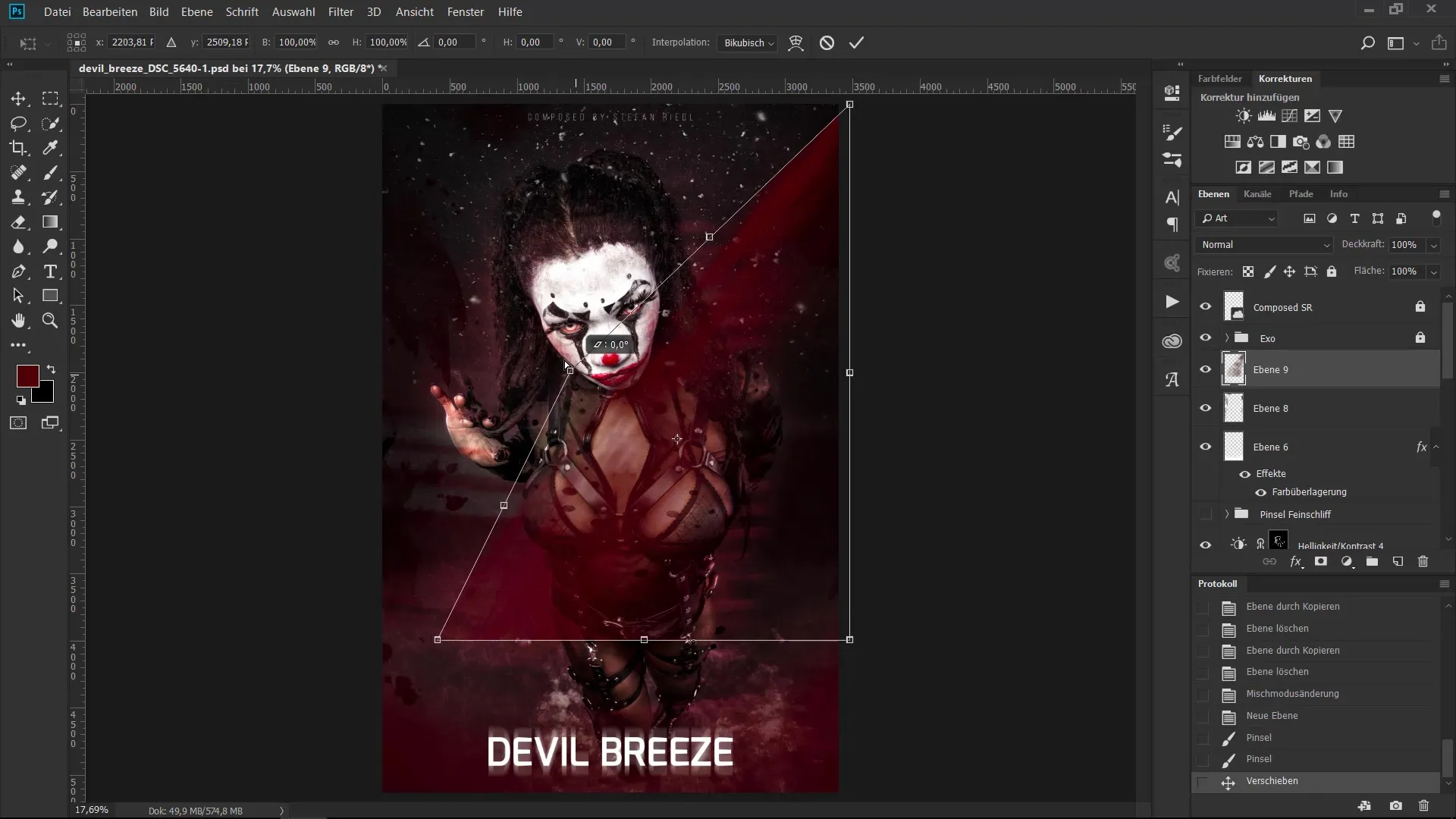Switch to the Kanäle tab

1257,194
